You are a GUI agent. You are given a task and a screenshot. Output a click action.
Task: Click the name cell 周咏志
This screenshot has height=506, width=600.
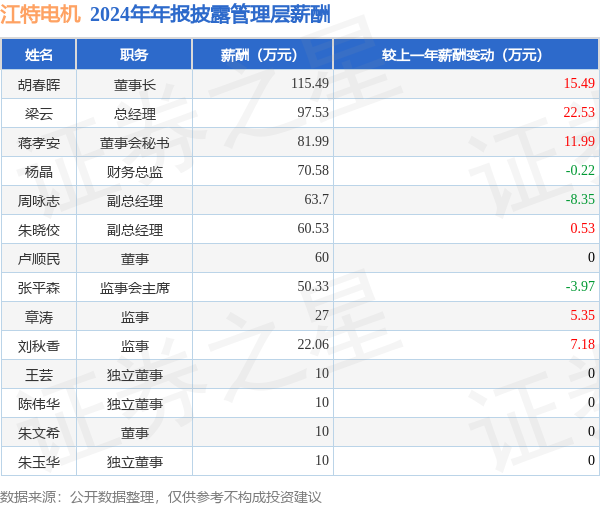pos(39,201)
